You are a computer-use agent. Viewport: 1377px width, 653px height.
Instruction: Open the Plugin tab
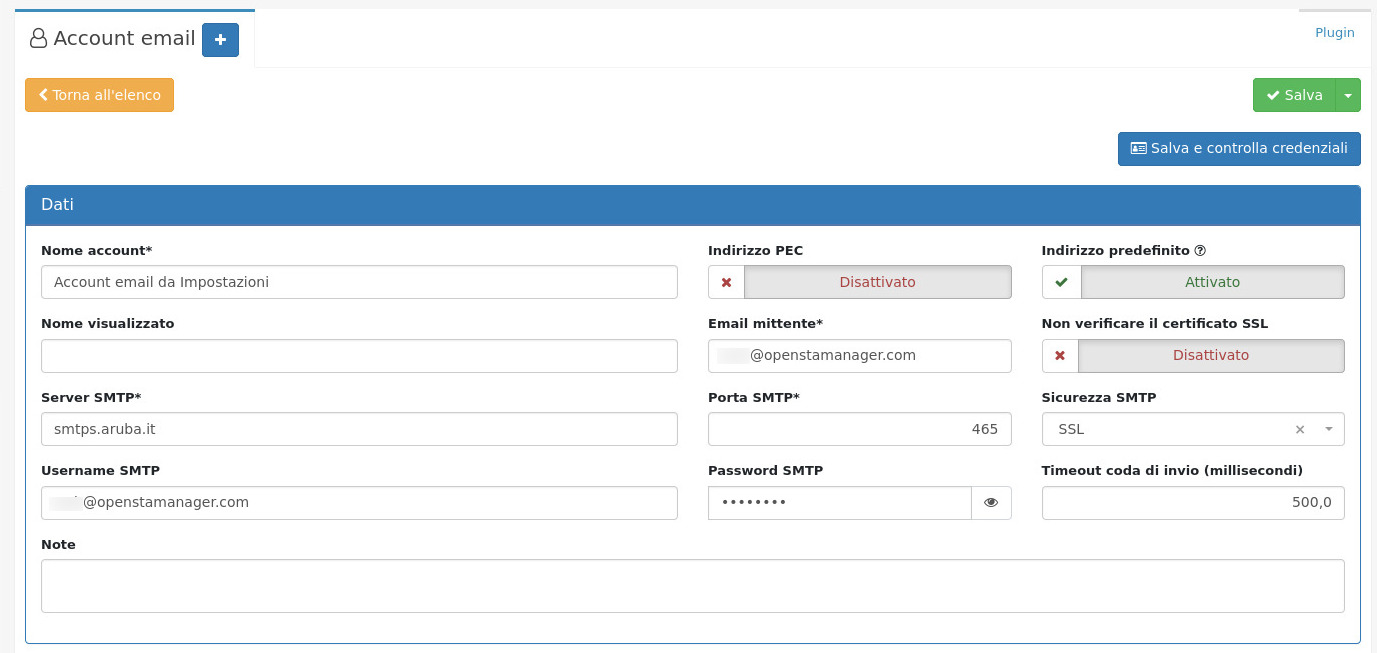1334,33
